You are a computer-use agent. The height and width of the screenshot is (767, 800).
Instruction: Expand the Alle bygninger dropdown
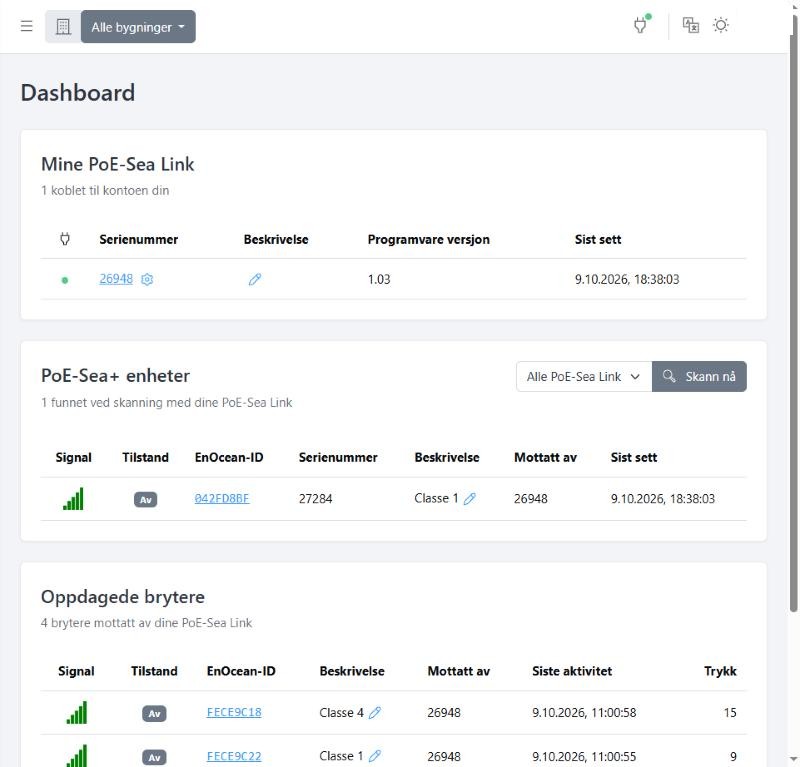tap(138, 27)
